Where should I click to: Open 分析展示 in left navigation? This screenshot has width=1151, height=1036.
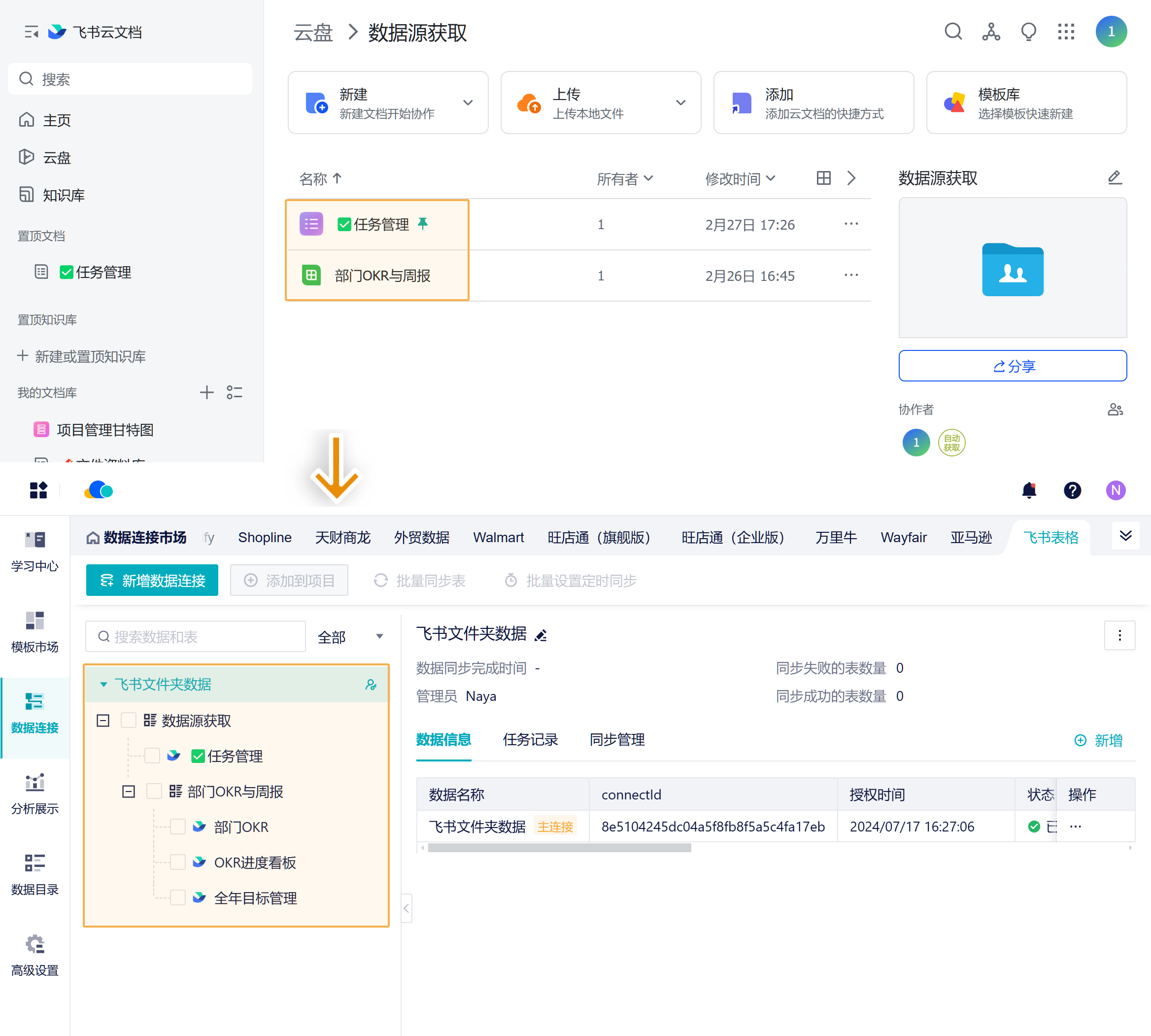[x=34, y=794]
